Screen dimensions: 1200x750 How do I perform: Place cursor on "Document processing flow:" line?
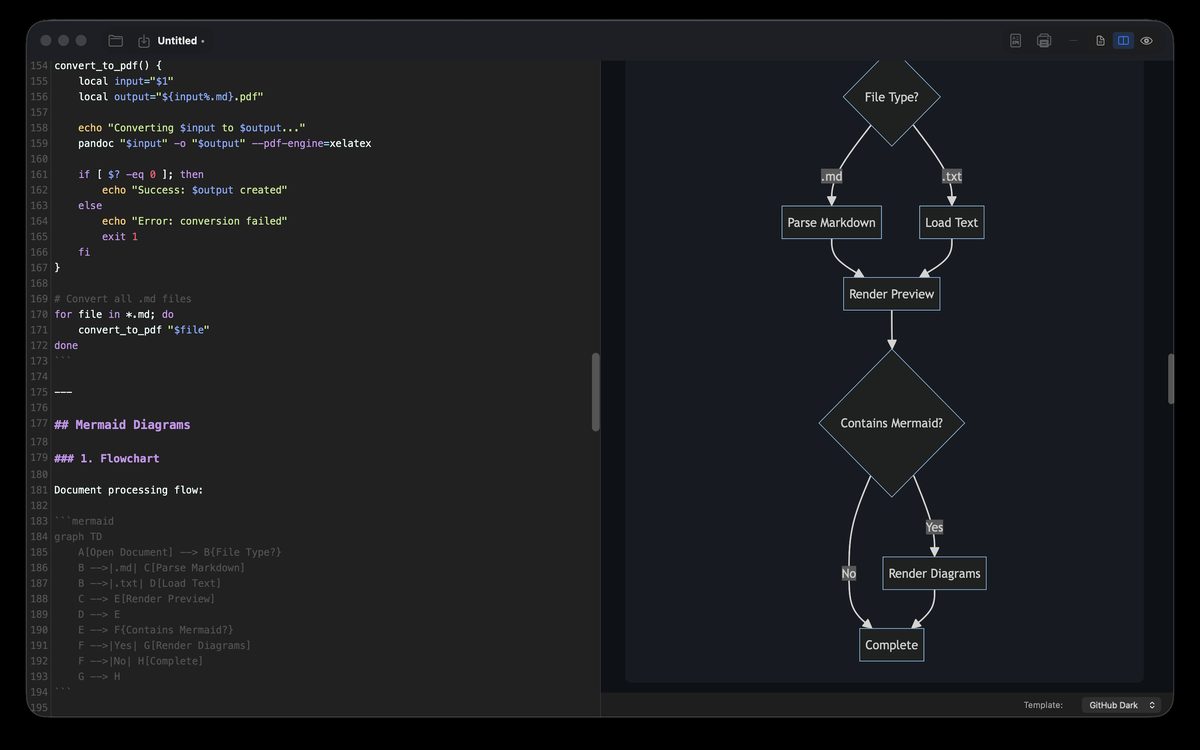[x=128, y=490]
